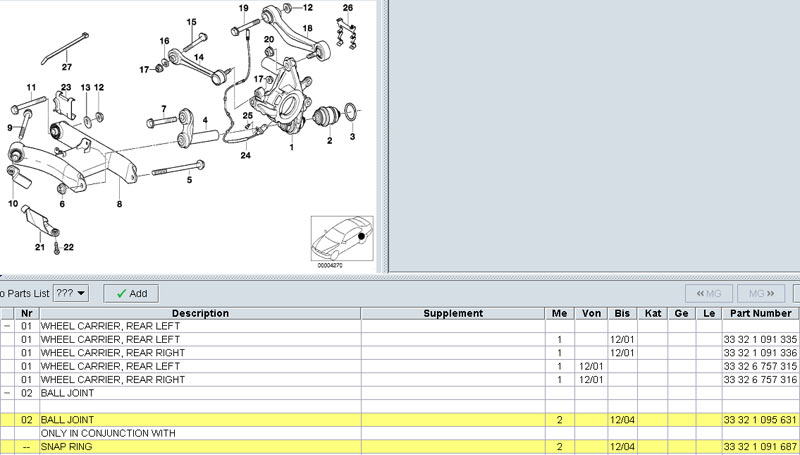
Task: Collapse the 01 Wheel Carrier group
Action: pos(7,327)
